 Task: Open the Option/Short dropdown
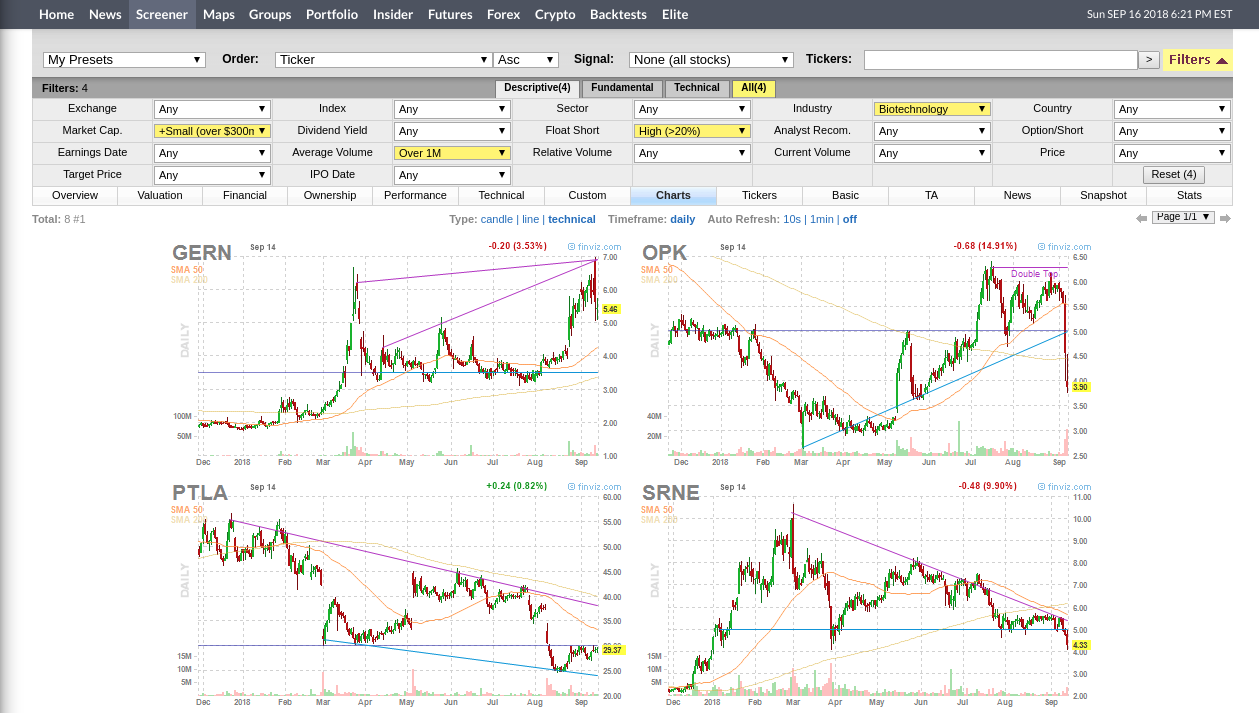click(x=1172, y=131)
